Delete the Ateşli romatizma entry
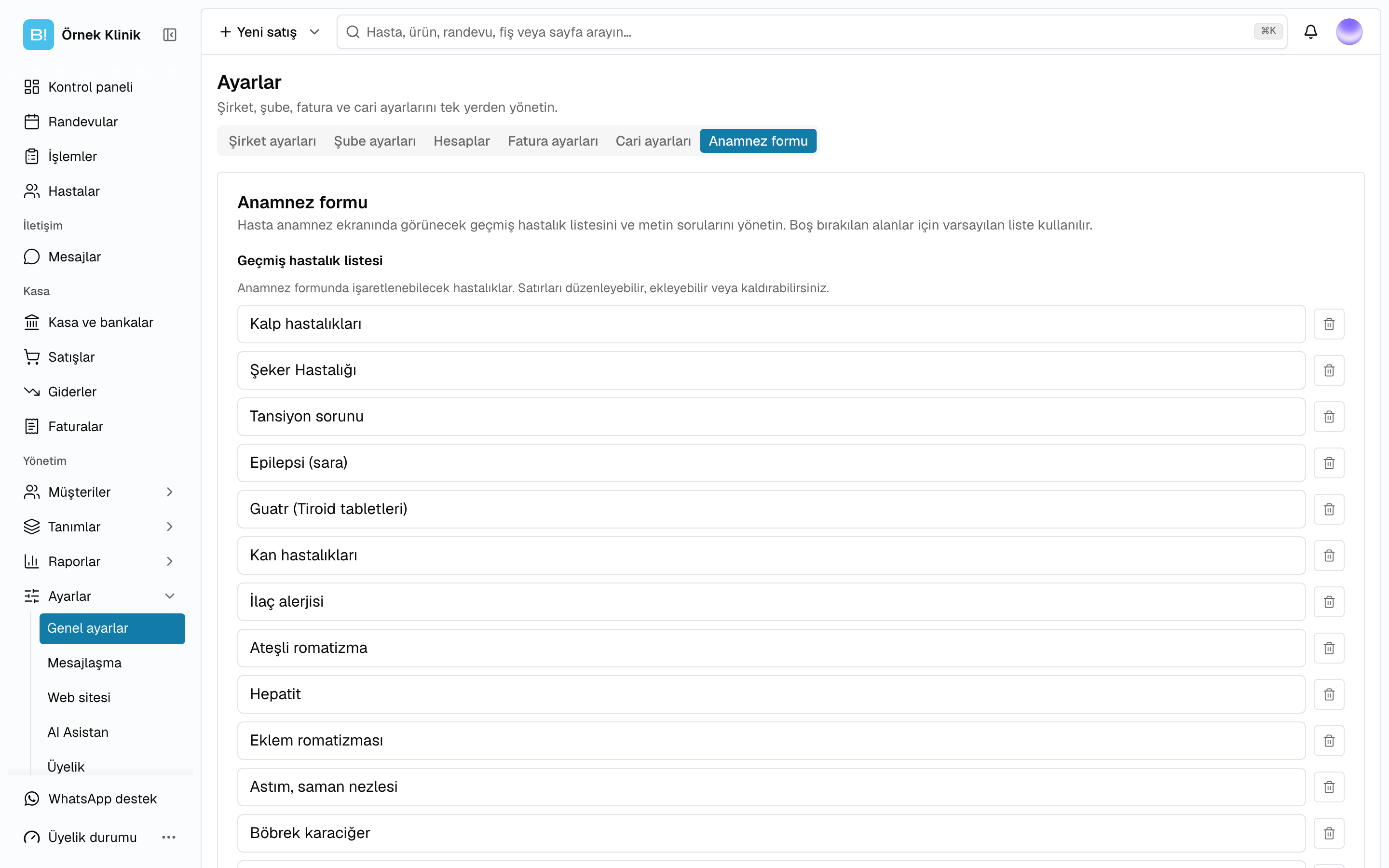1389x868 pixels. (x=1329, y=648)
